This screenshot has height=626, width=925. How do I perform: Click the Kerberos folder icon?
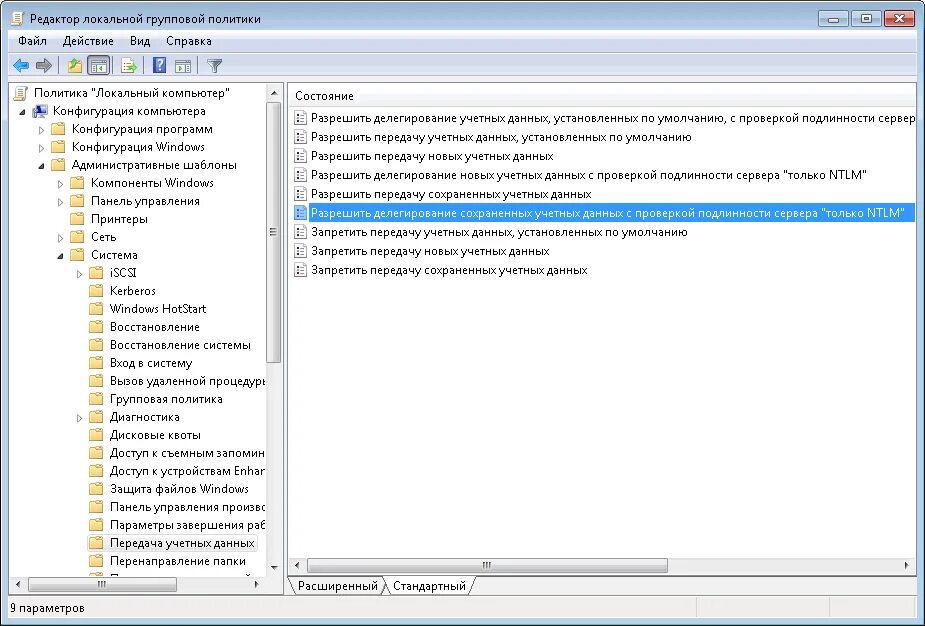coord(96,291)
